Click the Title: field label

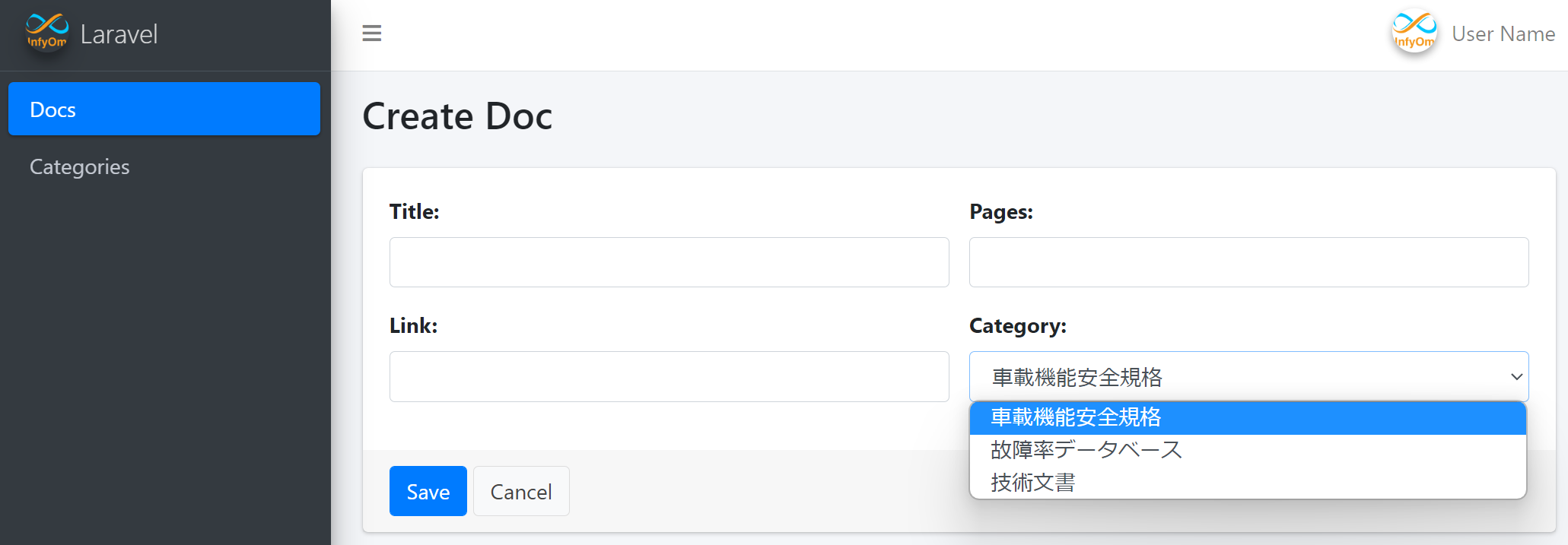pyautogui.click(x=414, y=212)
